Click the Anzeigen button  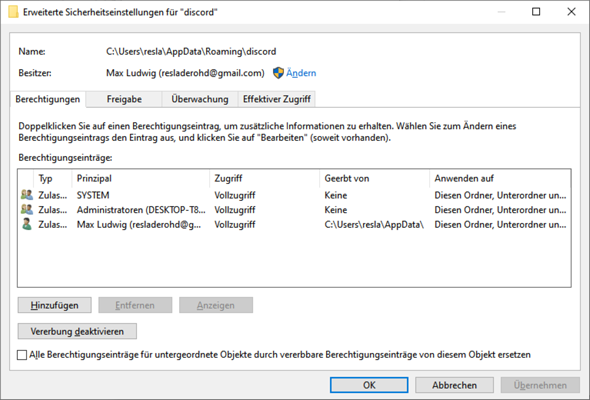216,305
